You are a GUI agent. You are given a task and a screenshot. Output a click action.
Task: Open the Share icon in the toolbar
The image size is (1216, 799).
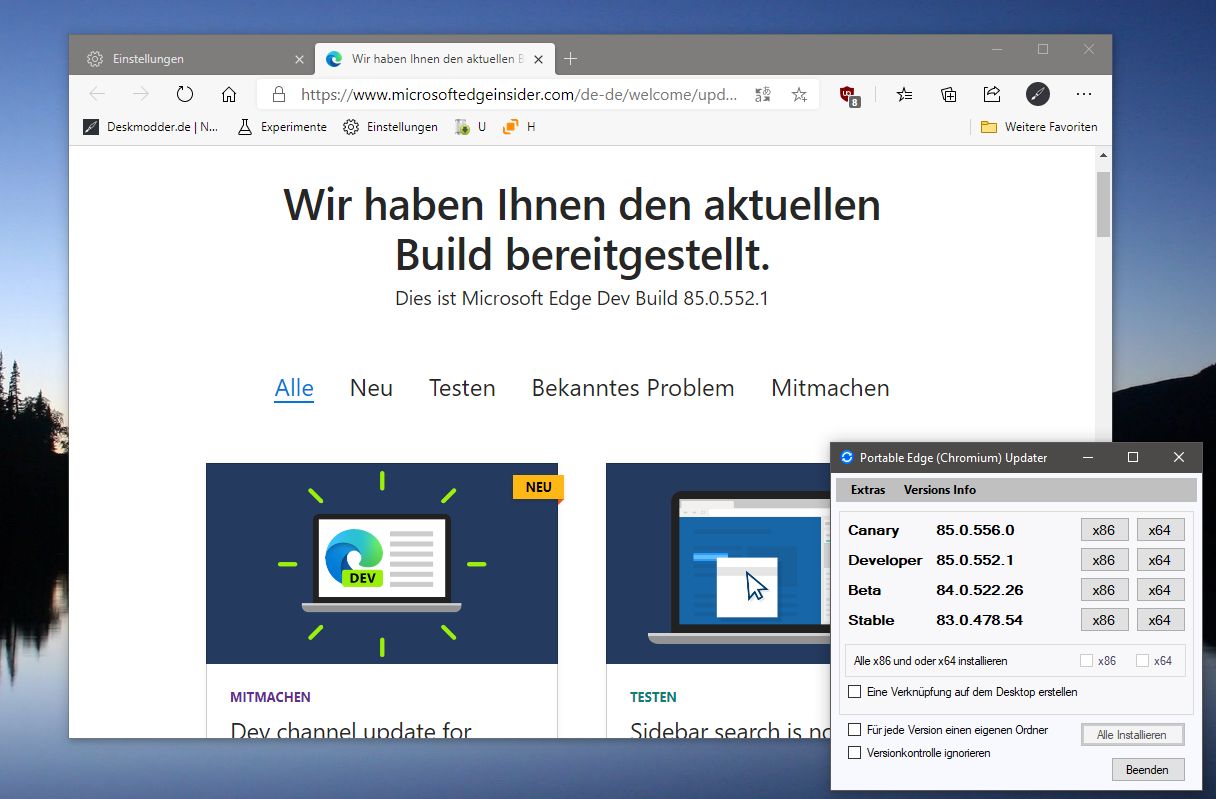pyautogui.click(x=992, y=94)
